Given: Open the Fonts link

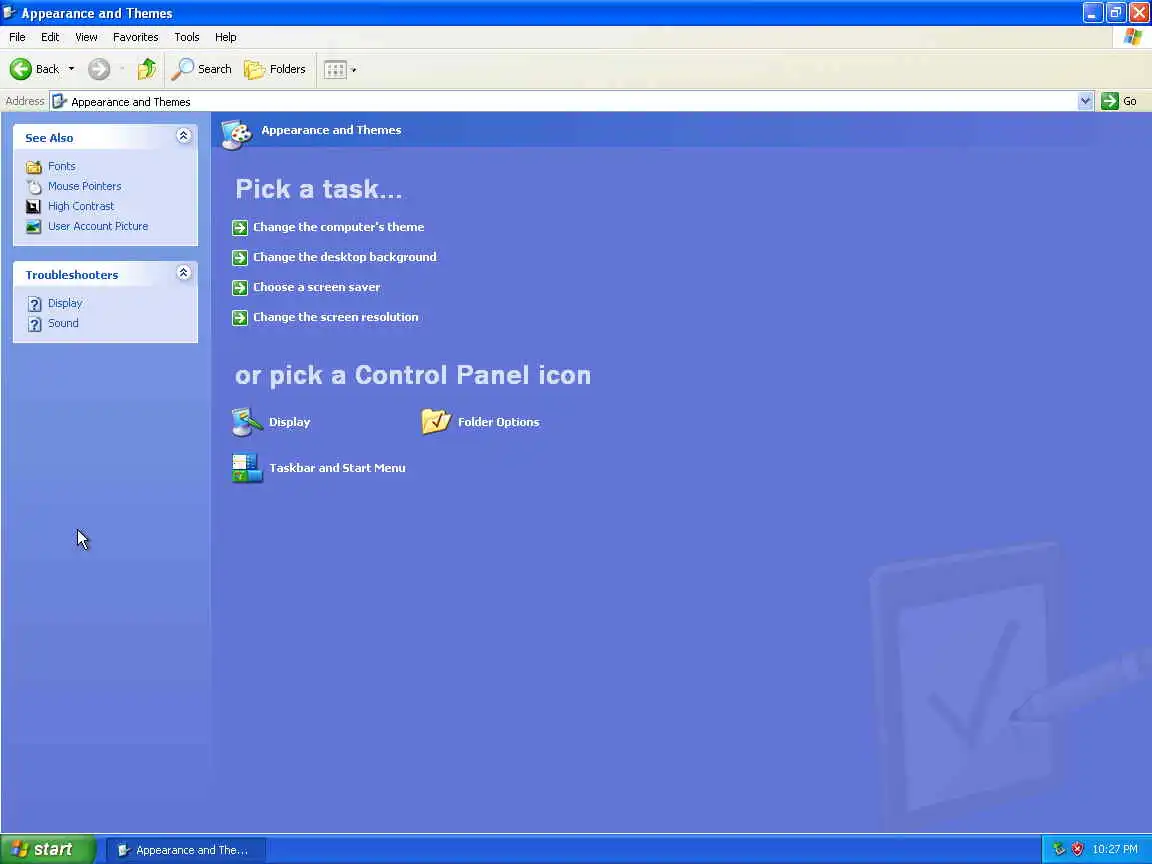Looking at the screenshot, I should tap(62, 166).
